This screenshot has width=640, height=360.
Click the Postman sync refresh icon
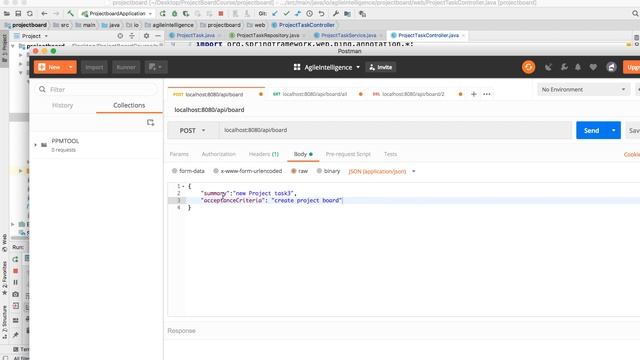click(x=528, y=67)
